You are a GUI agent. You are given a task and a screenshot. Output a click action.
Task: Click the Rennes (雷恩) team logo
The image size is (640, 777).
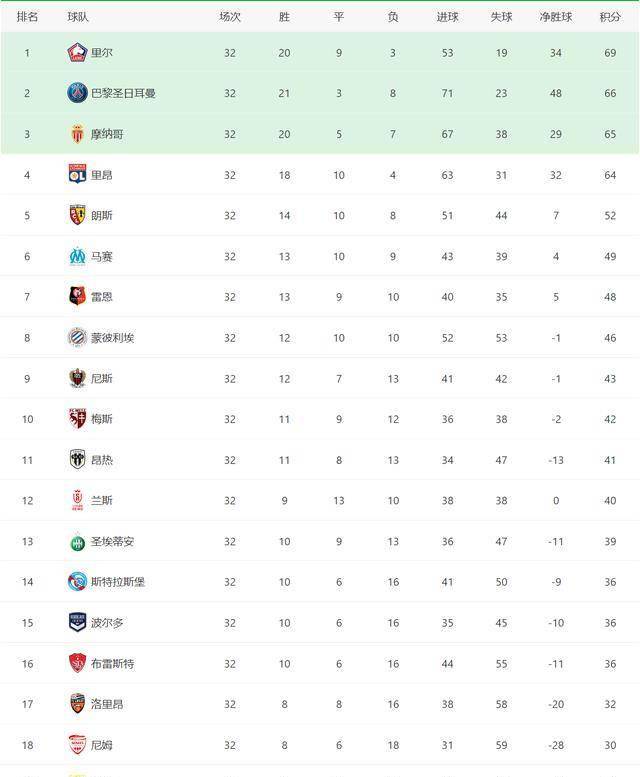pos(77,296)
